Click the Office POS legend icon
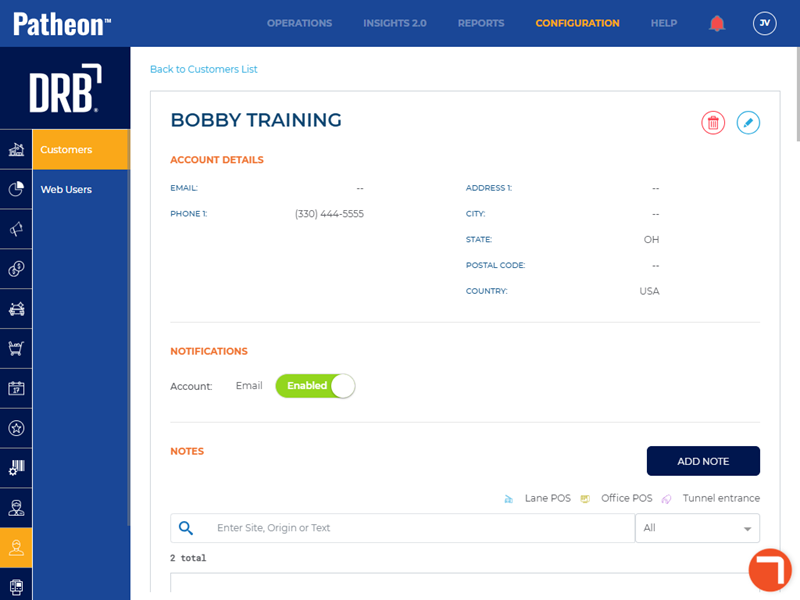Image resolution: width=800 pixels, height=600 pixels. [585, 499]
